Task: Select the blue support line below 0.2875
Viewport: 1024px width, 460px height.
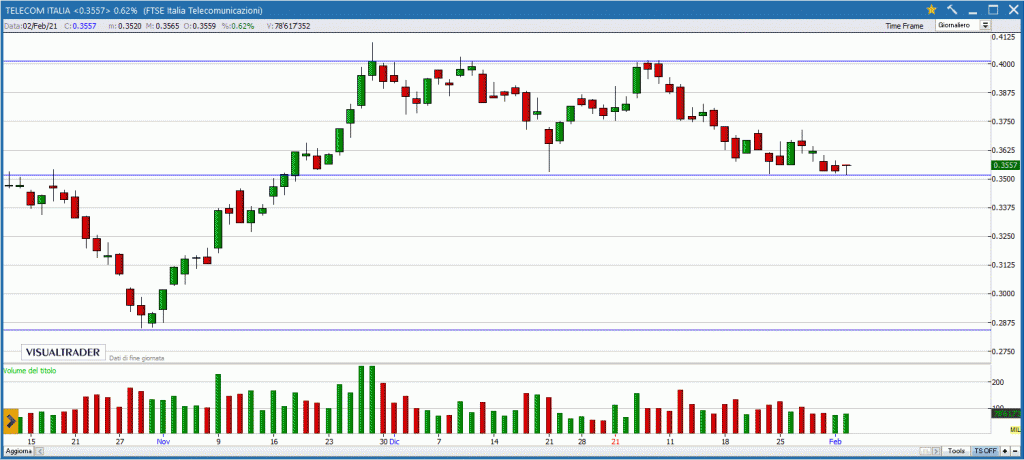Action: pos(496,329)
